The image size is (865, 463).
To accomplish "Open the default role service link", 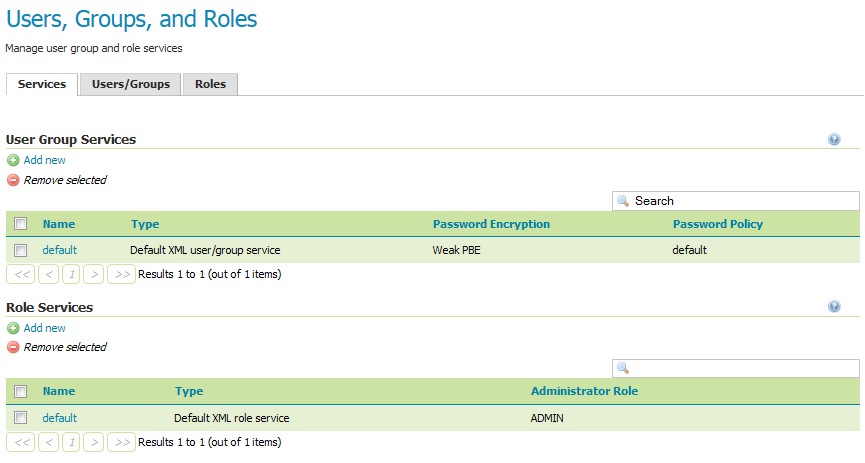I will (x=60, y=418).
